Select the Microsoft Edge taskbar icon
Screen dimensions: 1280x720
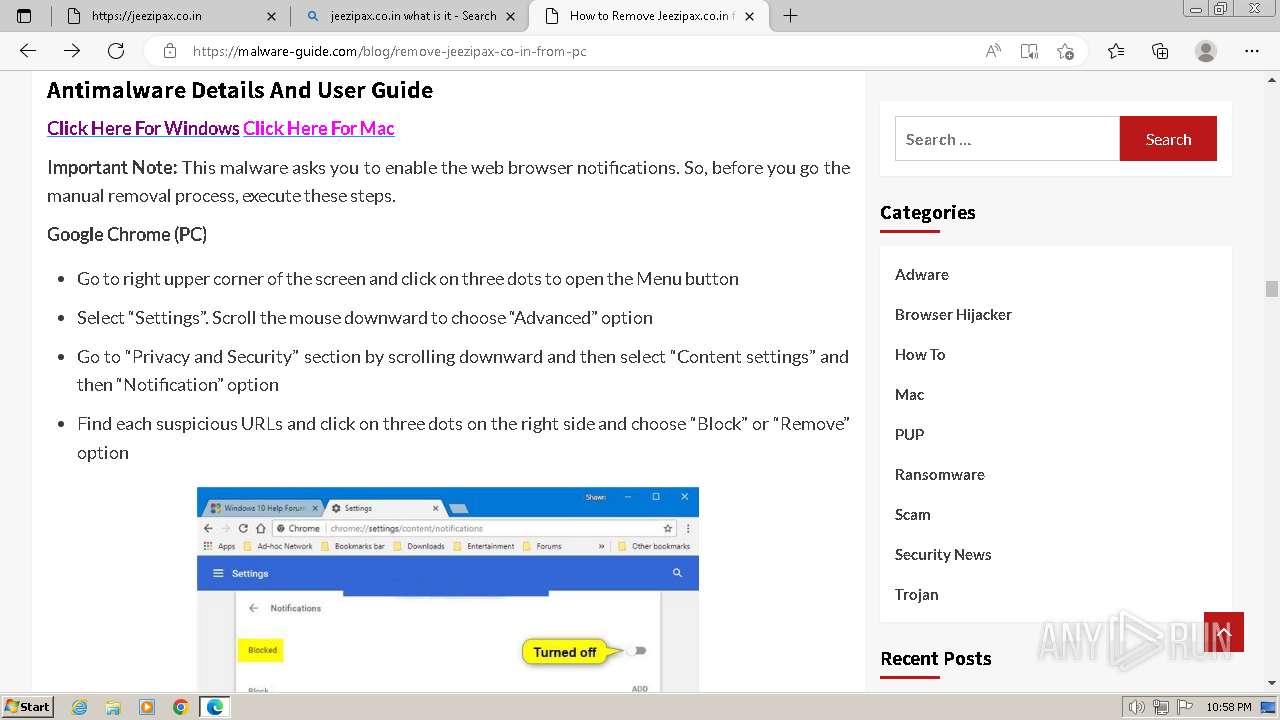coord(215,707)
